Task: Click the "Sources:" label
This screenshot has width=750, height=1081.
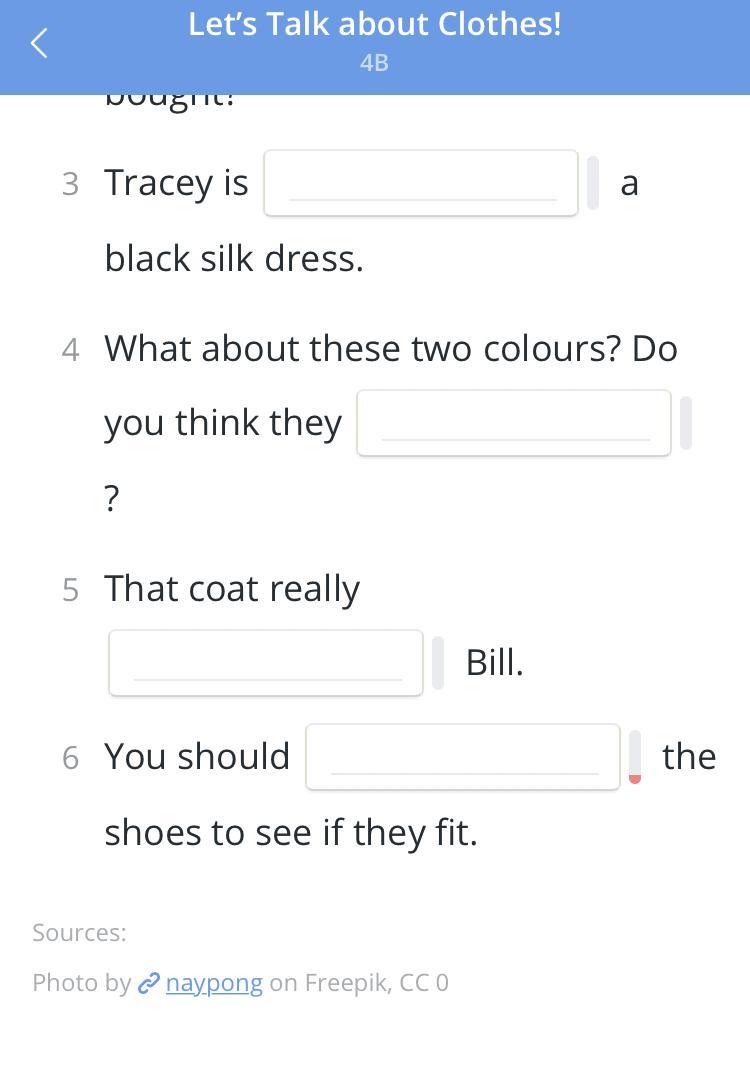Action: pos(79,932)
